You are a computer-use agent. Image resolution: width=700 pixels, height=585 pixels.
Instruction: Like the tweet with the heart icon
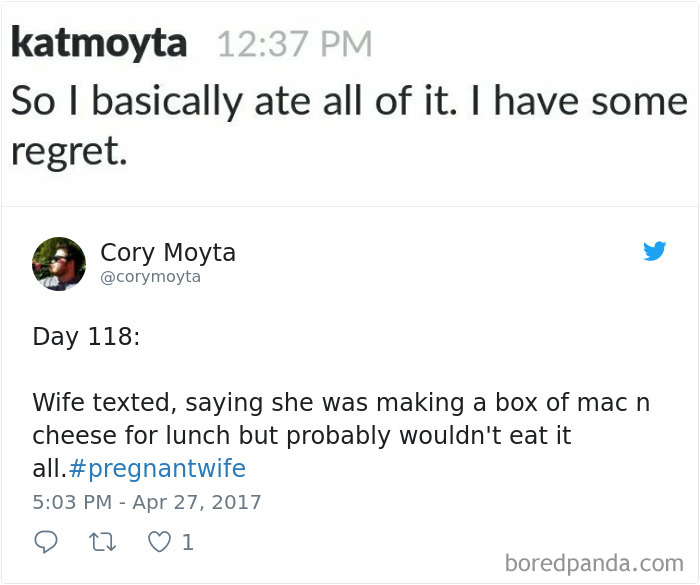pyautogui.click(x=158, y=542)
